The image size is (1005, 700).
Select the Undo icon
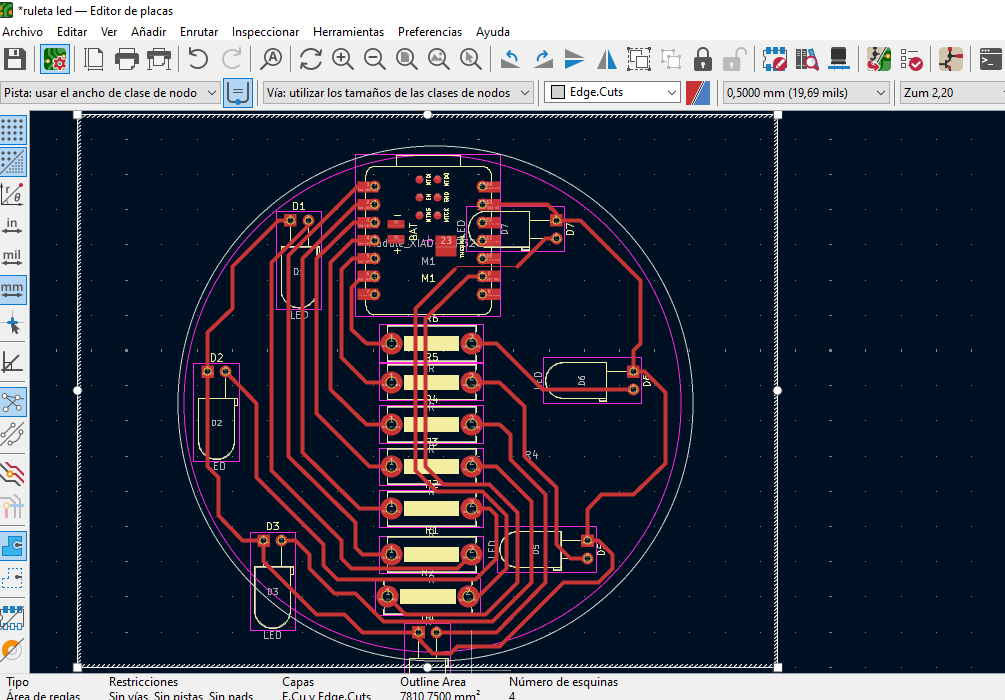click(x=197, y=59)
